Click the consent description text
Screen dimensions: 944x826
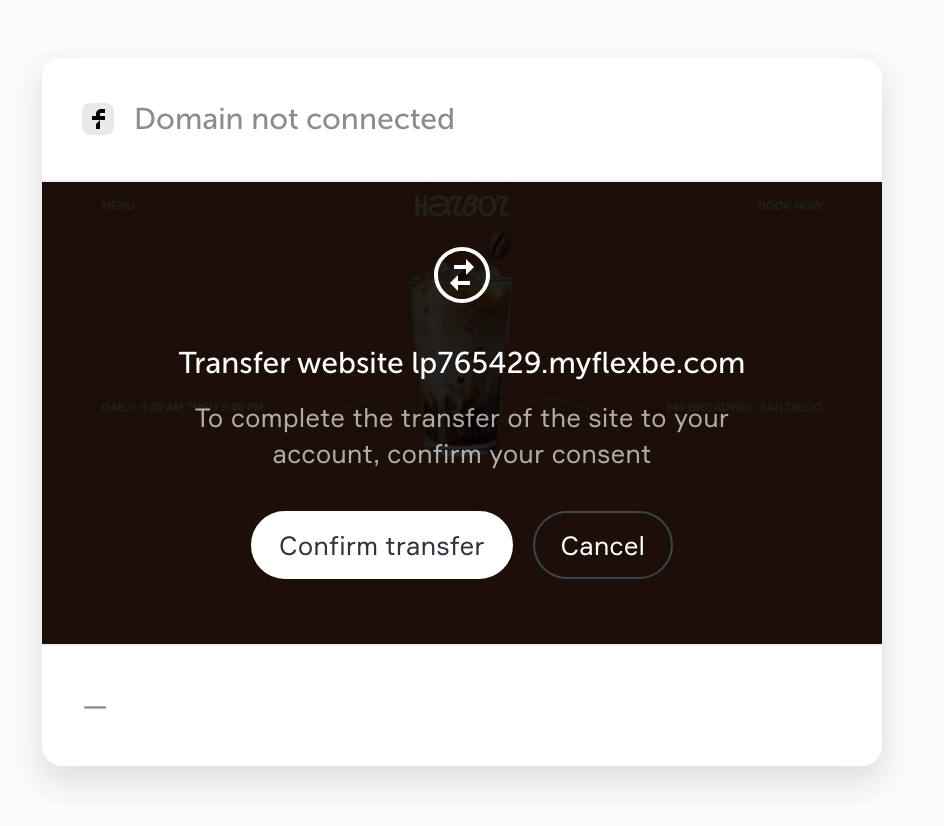click(462, 436)
